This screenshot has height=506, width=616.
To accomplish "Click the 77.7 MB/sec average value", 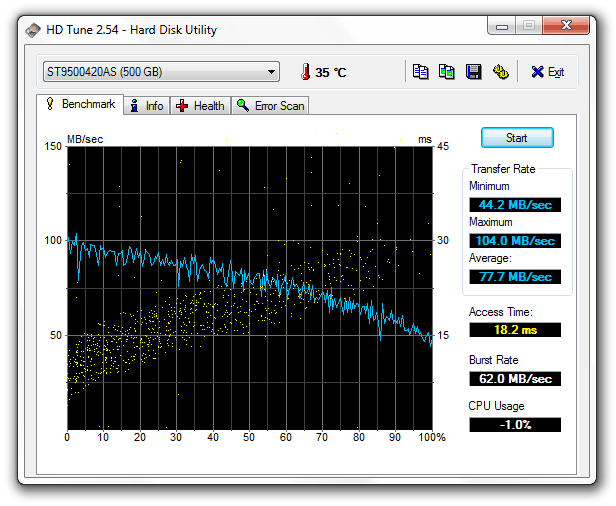I will coord(515,277).
